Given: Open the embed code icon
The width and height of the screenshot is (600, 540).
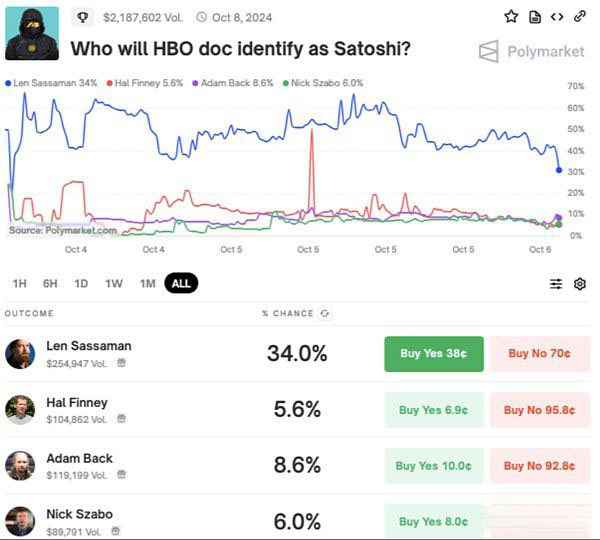Looking at the screenshot, I should 557,17.
